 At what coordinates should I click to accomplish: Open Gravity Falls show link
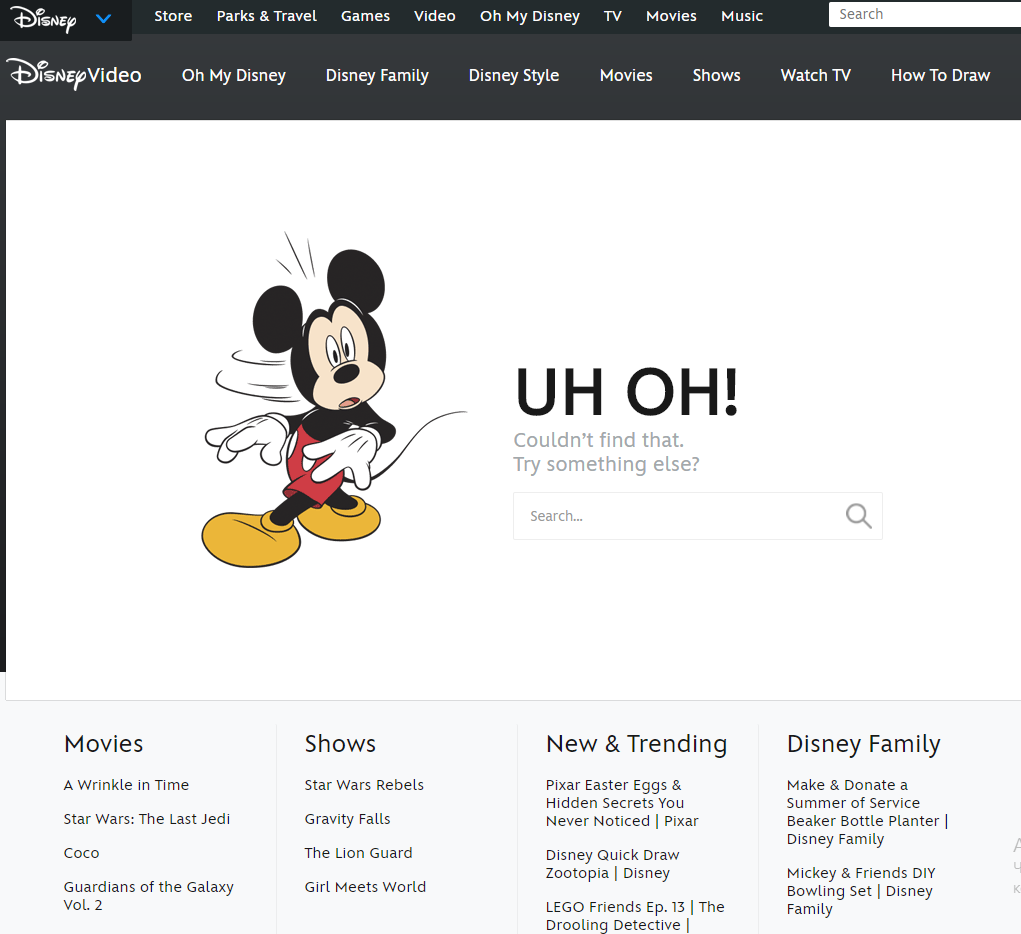coord(348,819)
